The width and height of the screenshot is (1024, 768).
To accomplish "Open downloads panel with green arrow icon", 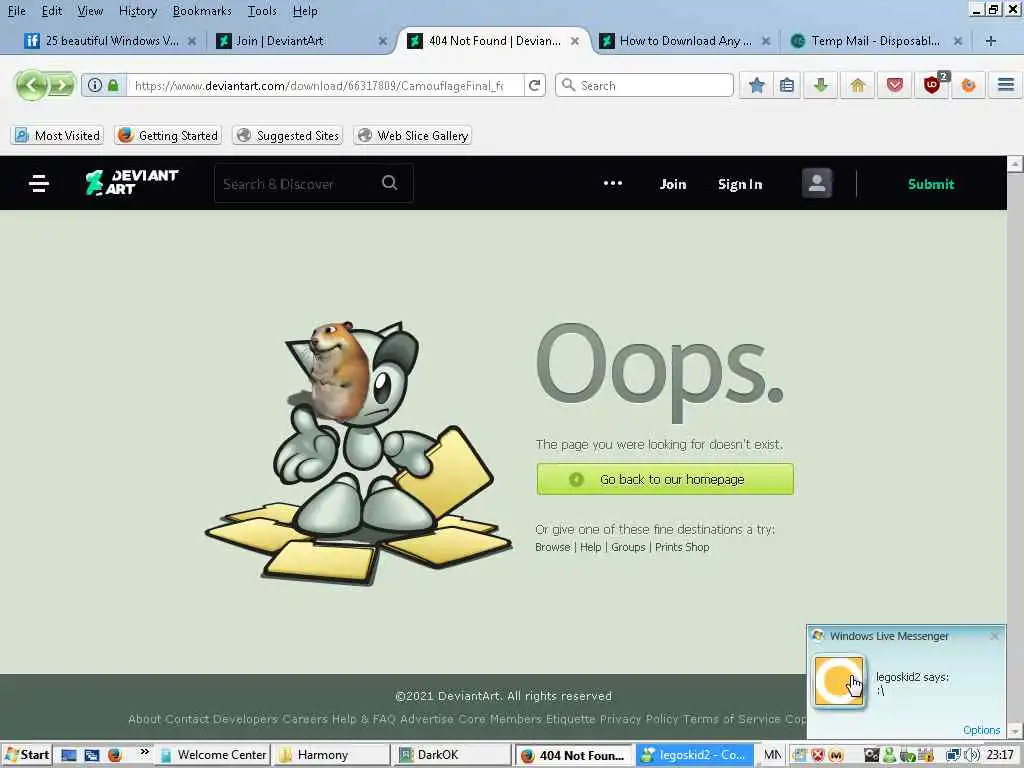I will point(821,85).
